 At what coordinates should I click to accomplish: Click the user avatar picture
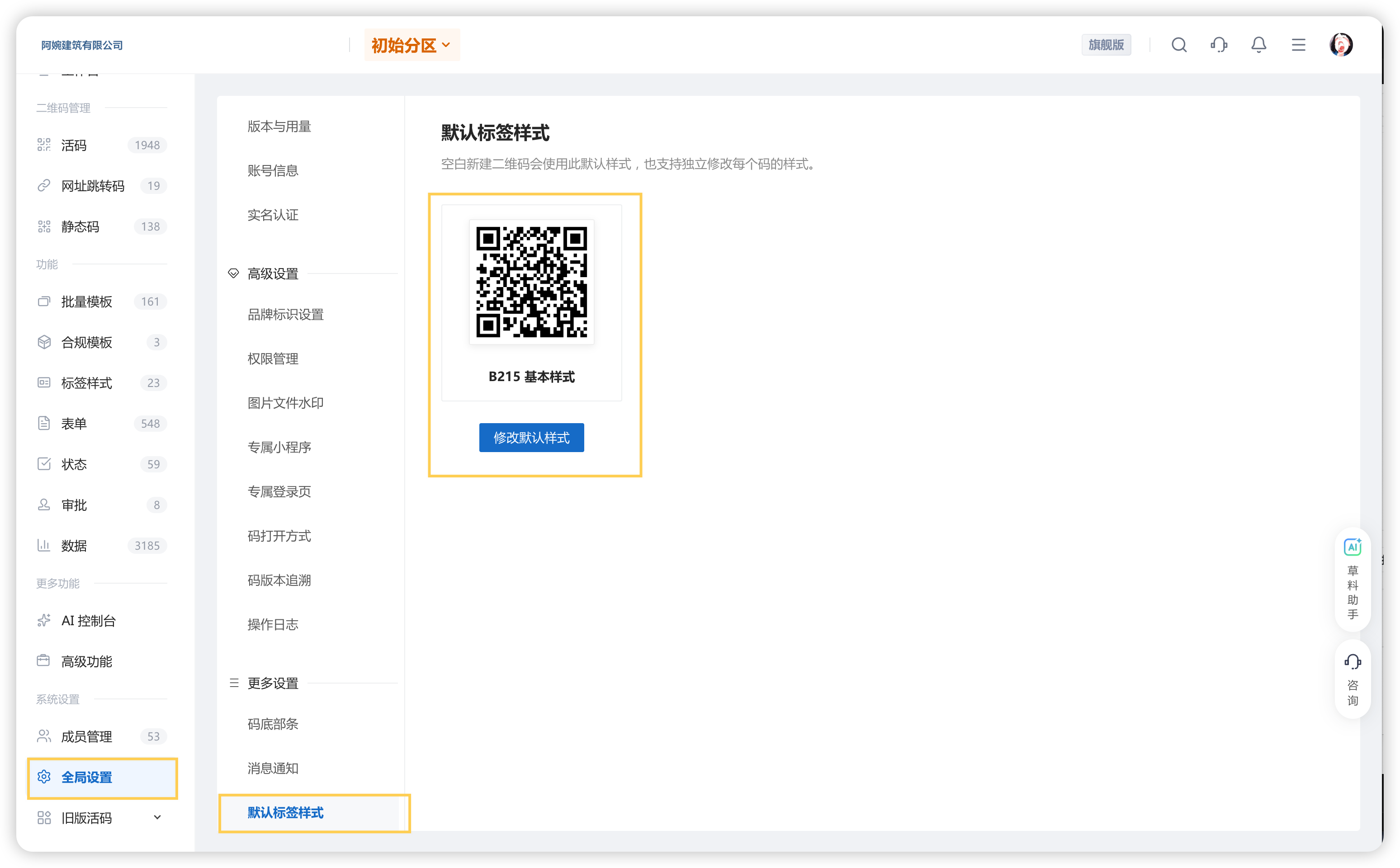point(1341,45)
